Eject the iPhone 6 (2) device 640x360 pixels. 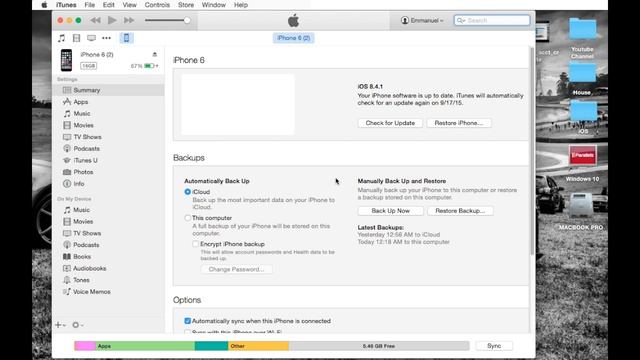tap(155, 54)
